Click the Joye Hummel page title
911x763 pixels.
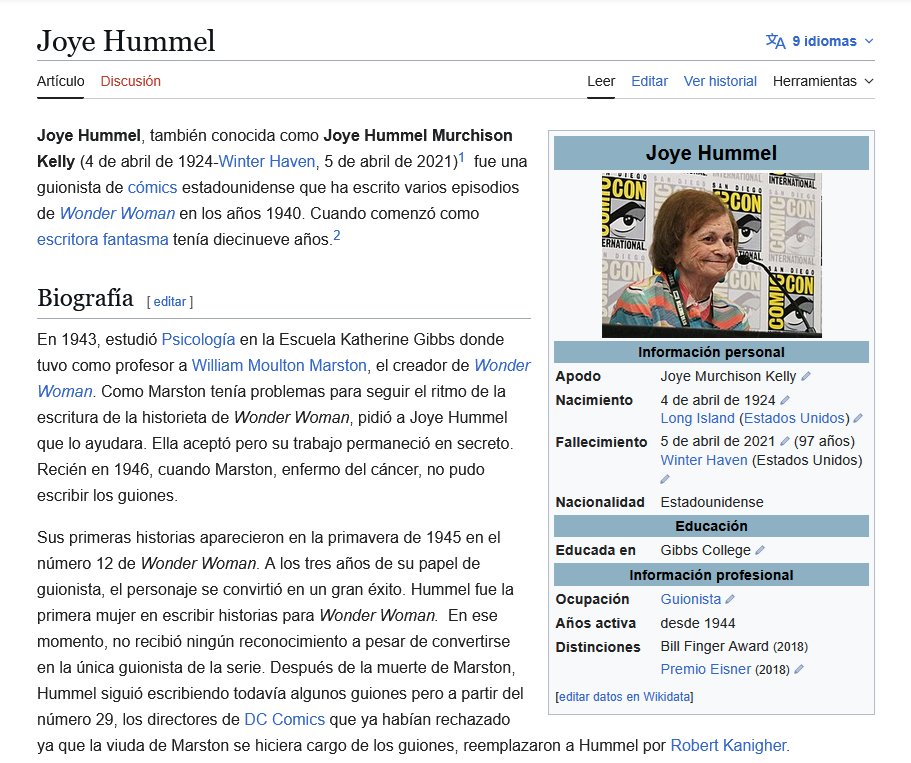126,41
